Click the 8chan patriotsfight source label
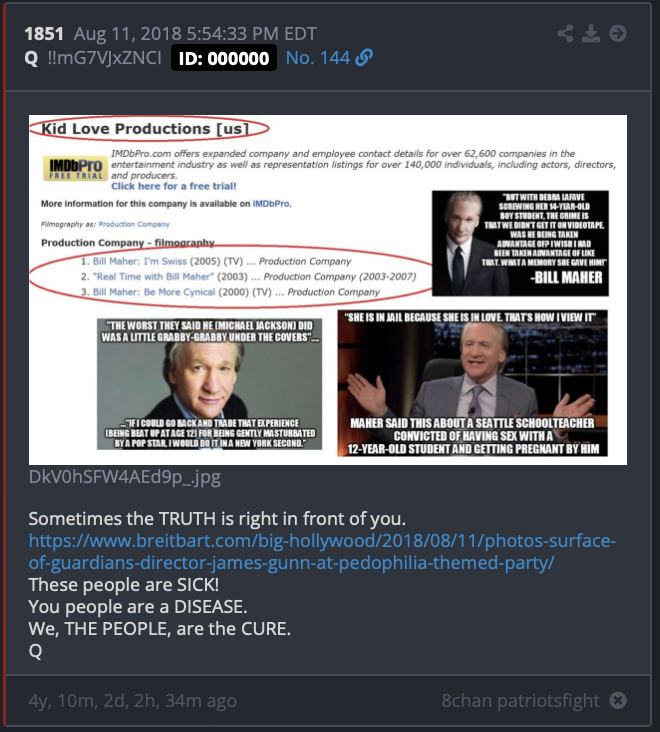 (x=520, y=701)
